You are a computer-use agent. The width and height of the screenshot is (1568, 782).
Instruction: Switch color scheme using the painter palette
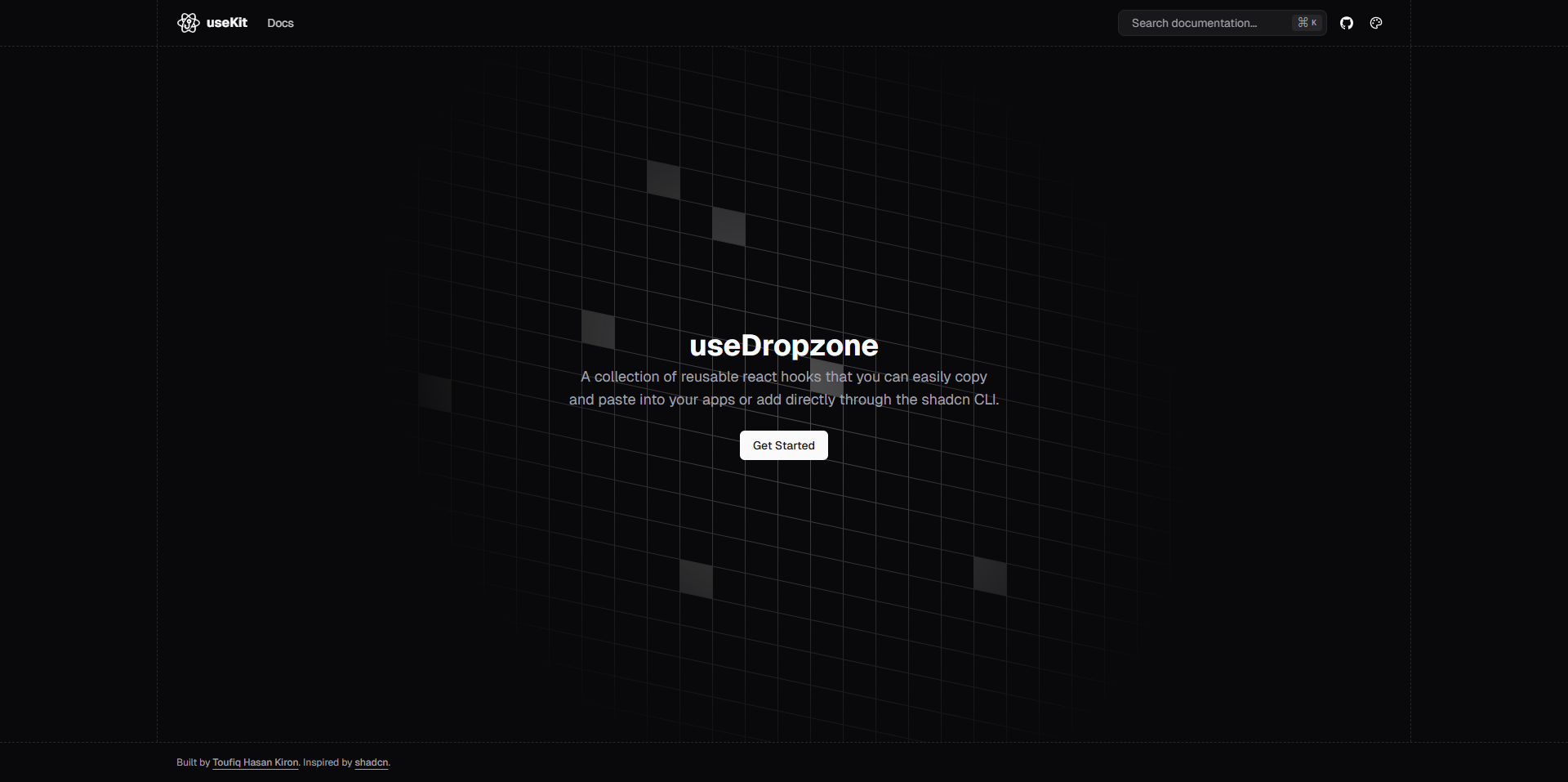(x=1376, y=23)
